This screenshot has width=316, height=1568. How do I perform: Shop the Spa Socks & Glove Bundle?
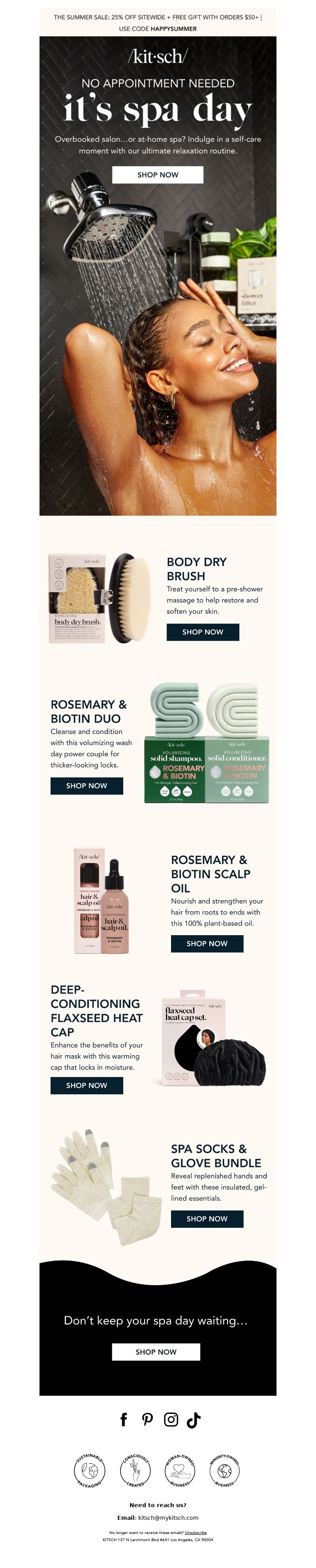(207, 1219)
